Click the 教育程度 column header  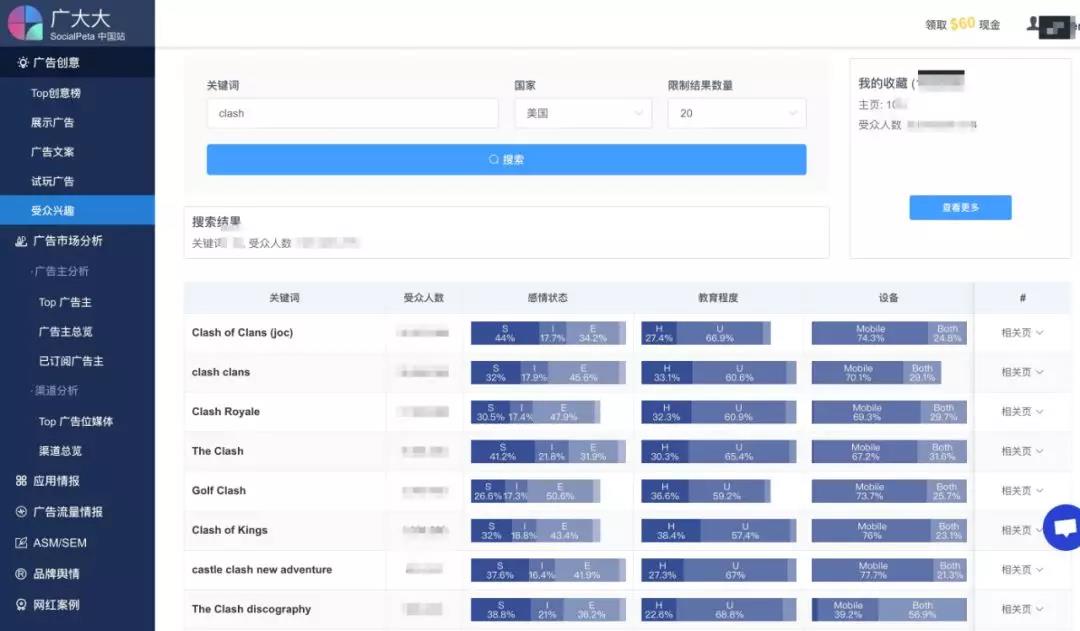pyautogui.click(x=718, y=298)
